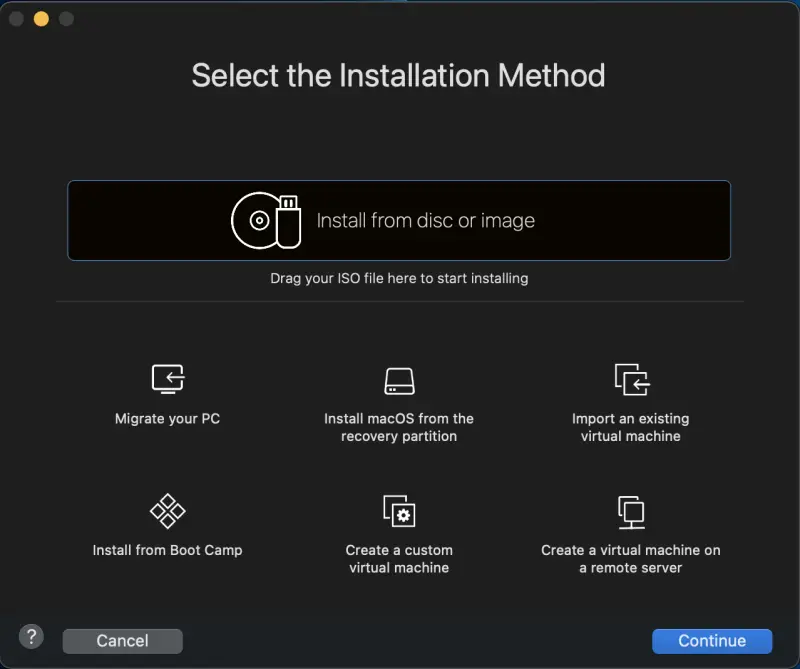Choose Import an existing virtual machine

[x=631, y=379]
